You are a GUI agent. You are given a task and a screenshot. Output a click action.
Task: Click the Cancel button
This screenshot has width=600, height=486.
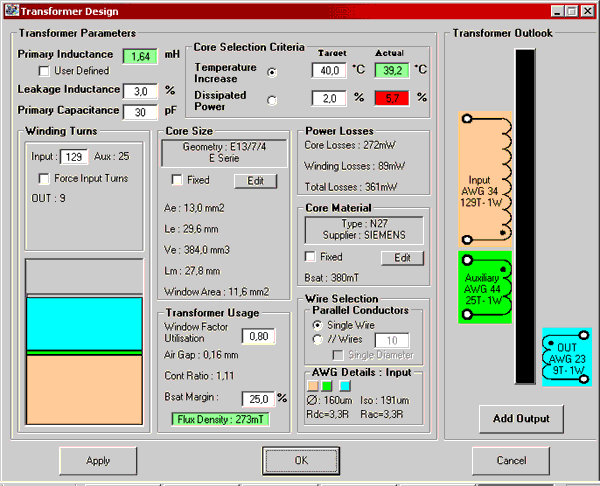511,460
